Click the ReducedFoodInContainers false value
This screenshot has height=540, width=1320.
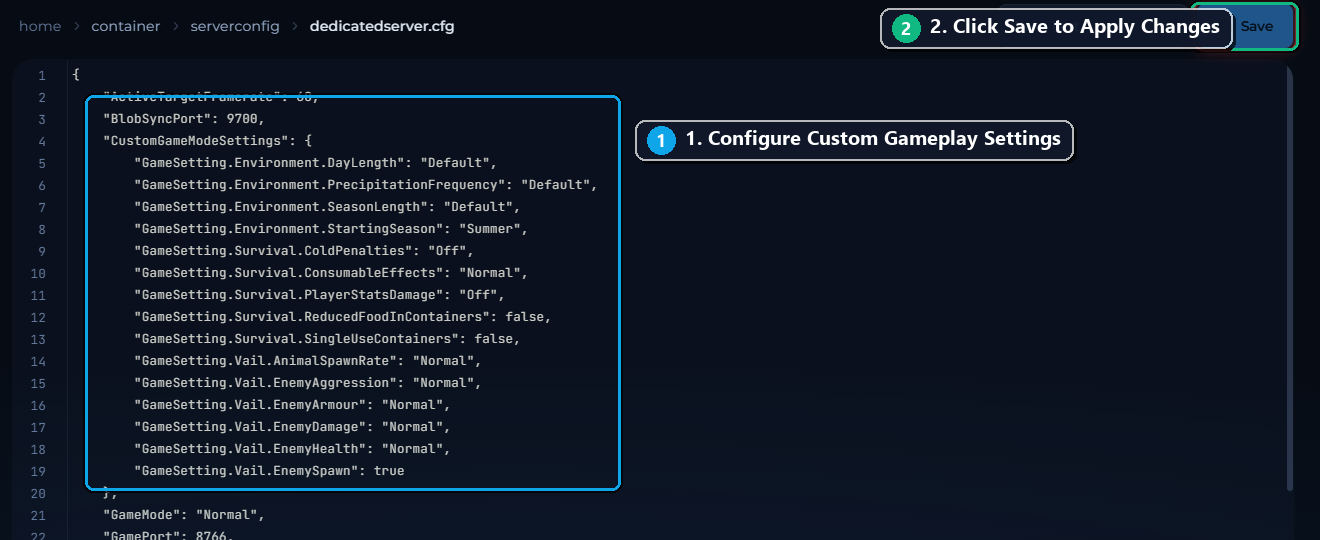click(x=524, y=317)
